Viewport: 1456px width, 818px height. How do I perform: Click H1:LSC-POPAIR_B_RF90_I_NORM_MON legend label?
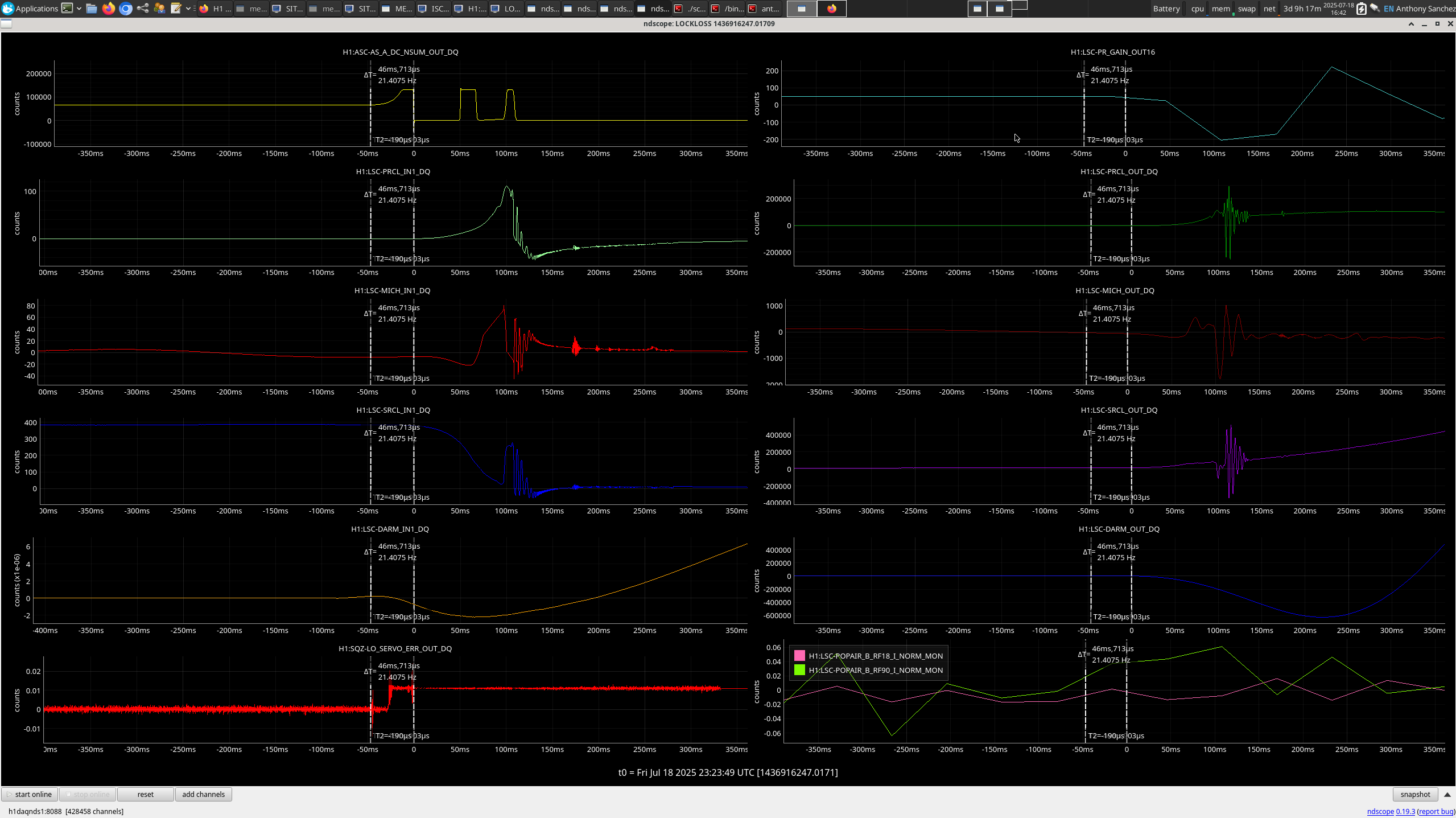pyautogui.click(x=876, y=670)
